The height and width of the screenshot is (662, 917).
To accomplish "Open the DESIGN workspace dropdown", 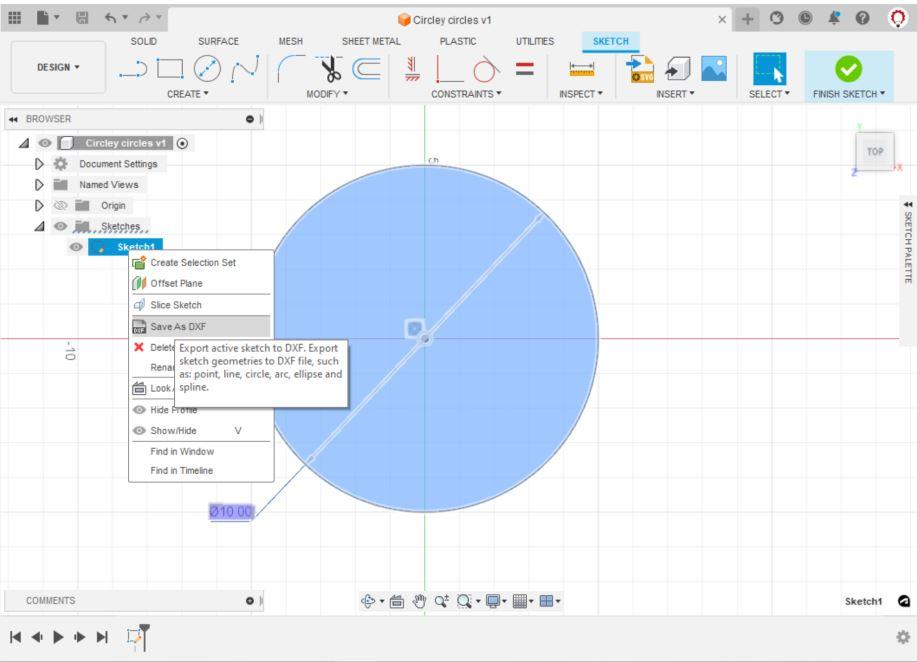I will coord(58,67).
